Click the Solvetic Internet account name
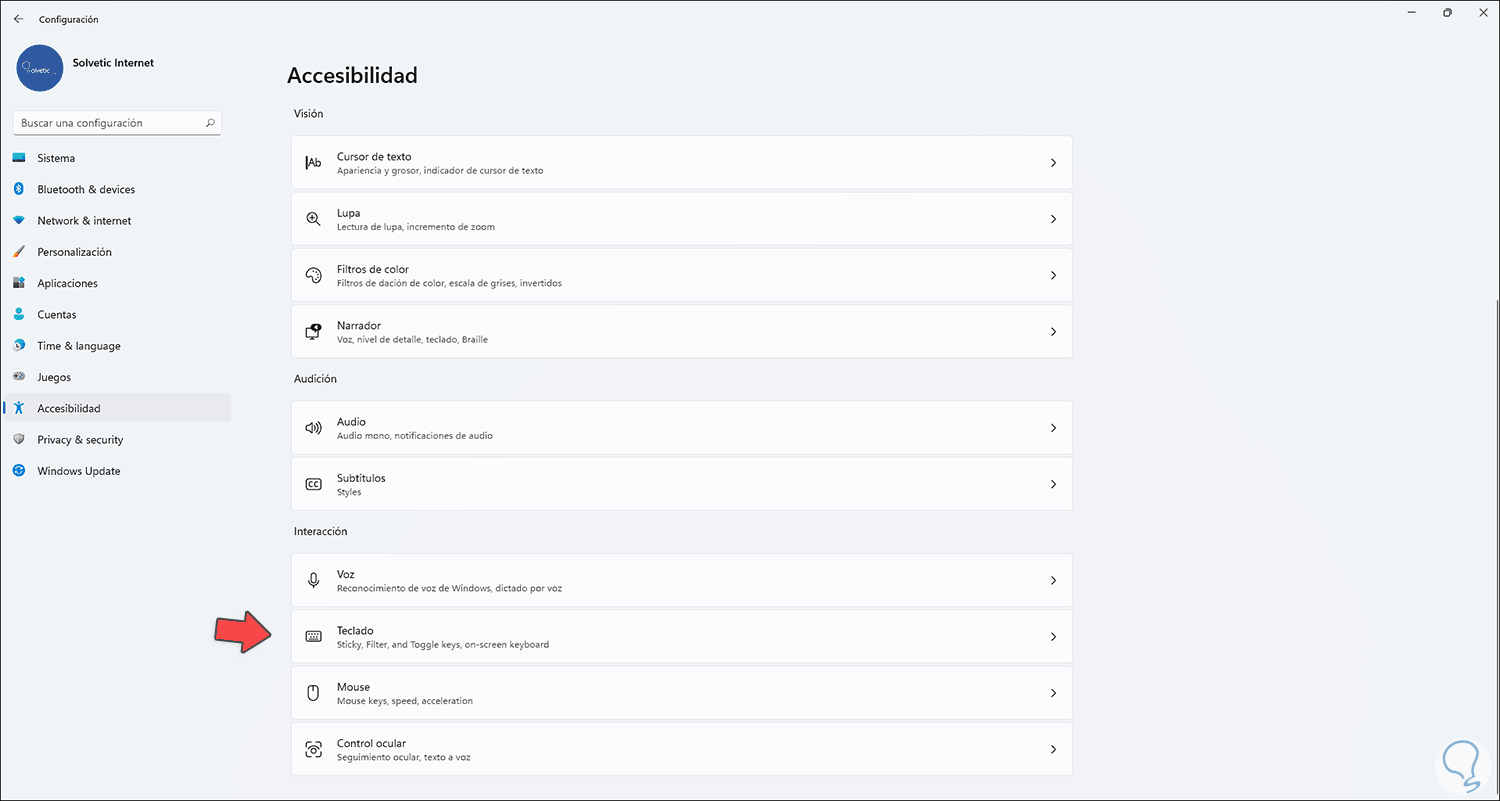 click(x=113, y=63)
